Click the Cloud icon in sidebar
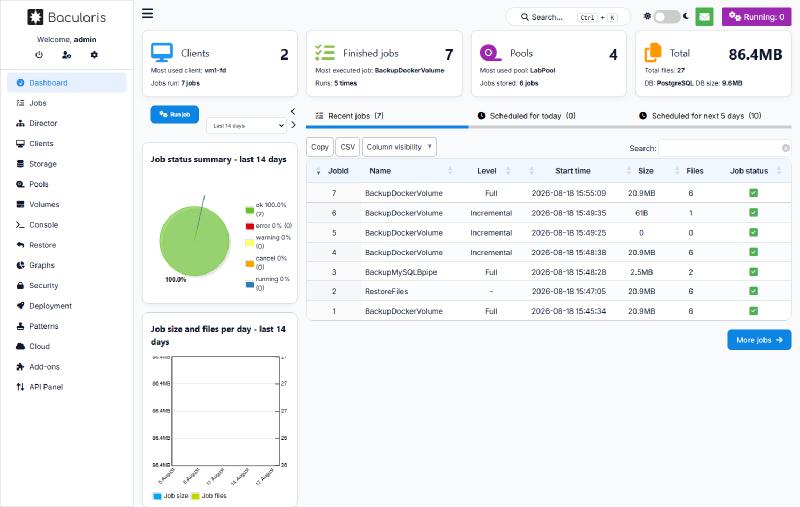This screenshot has height=507, width=800. tap(20, 346)
